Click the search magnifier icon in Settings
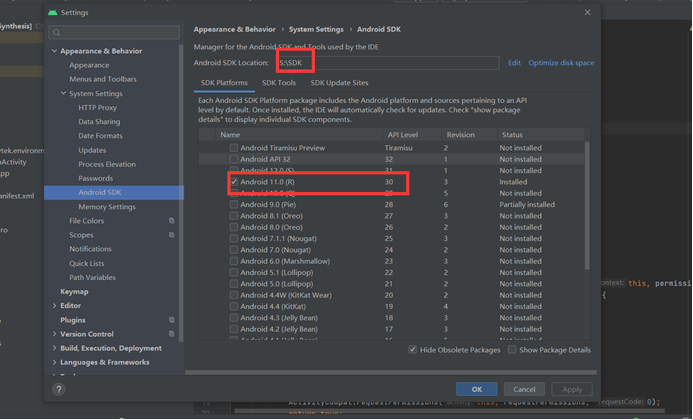The height and width of the screenshot is (420, 693). (x=57, y=32)
